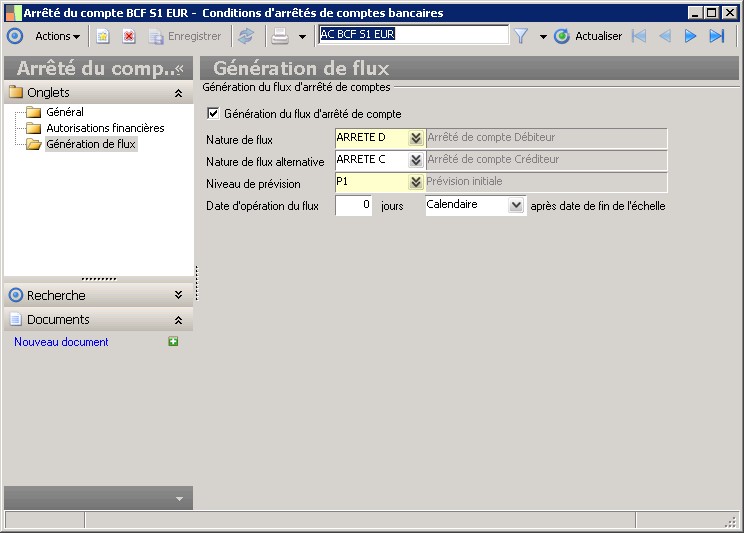This screenshot has height=533, width=744.
Task: Click the blue circular icon left of Actions
Action: point(15,36)
